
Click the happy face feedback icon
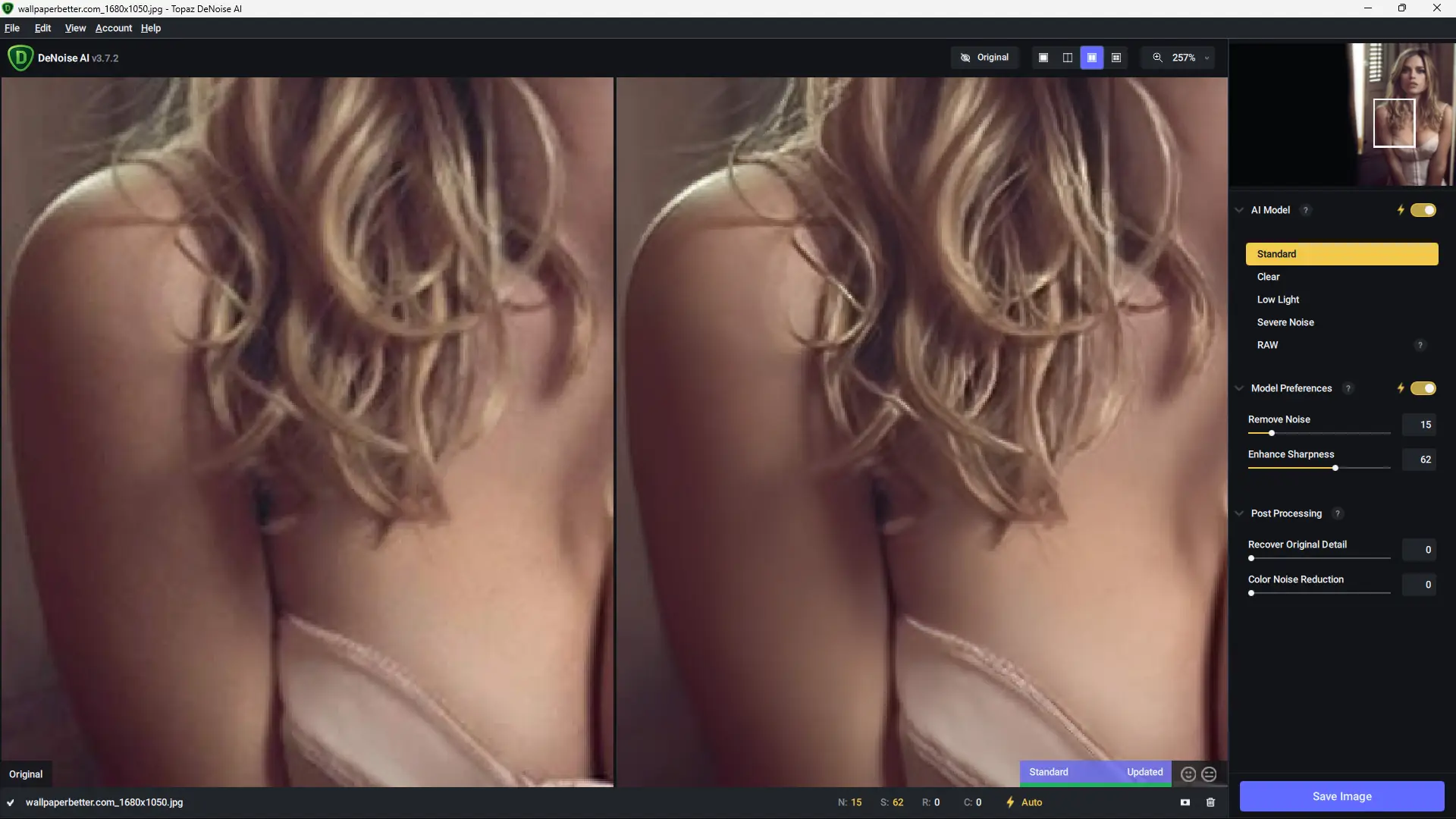tap(1188, 773)
